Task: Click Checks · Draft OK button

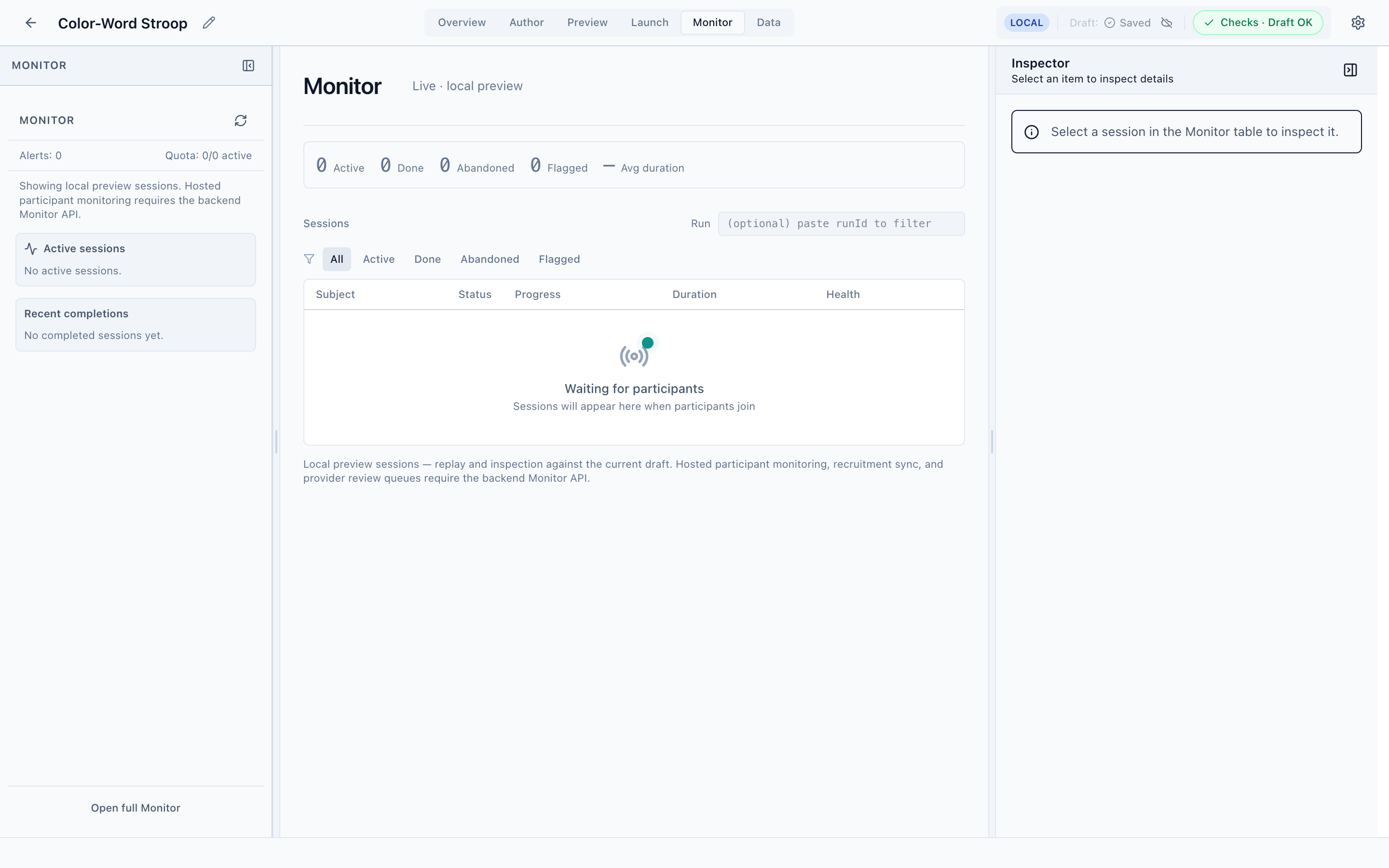Action: (1258, 22)
